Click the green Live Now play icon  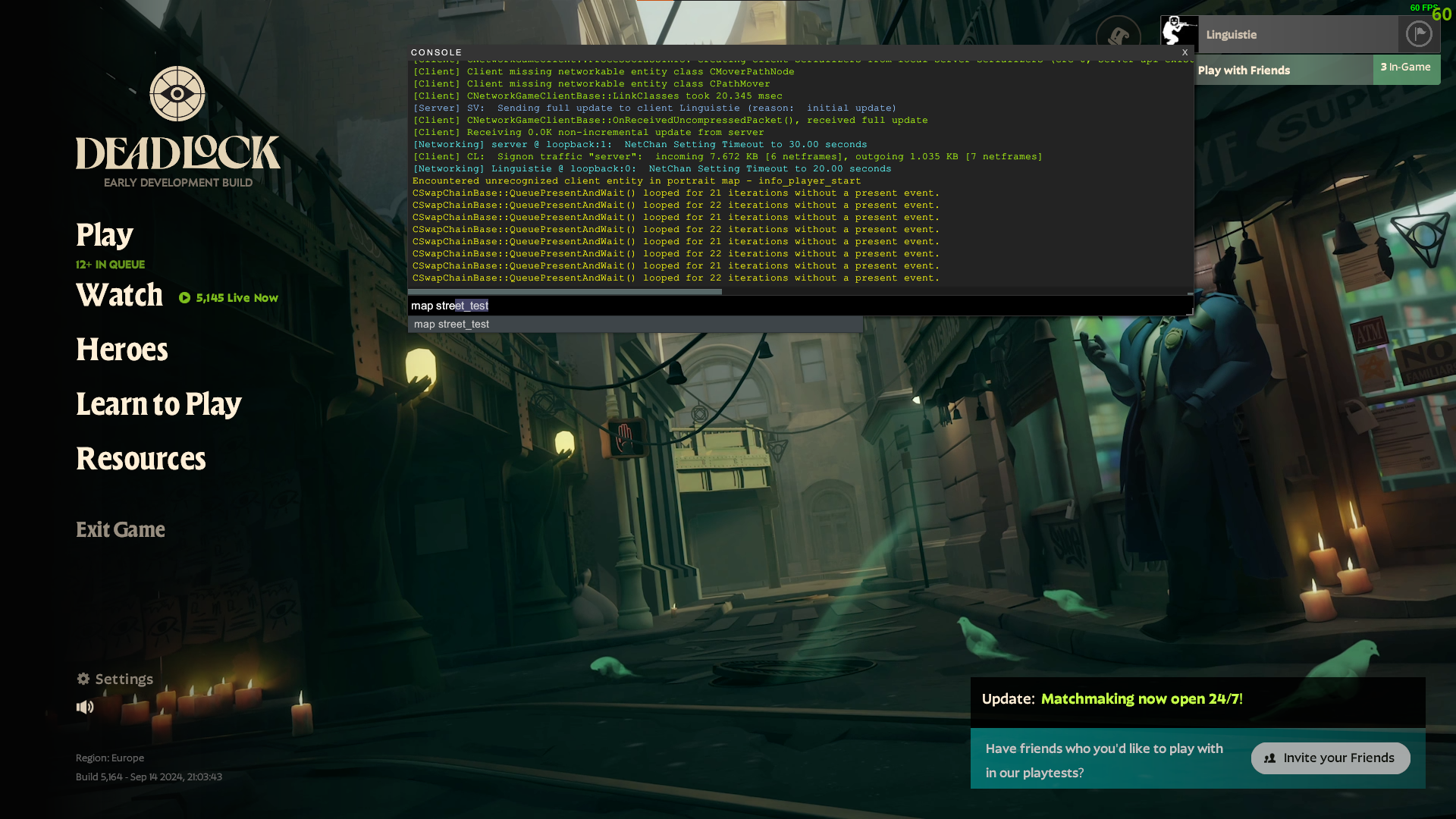(184, 298)
